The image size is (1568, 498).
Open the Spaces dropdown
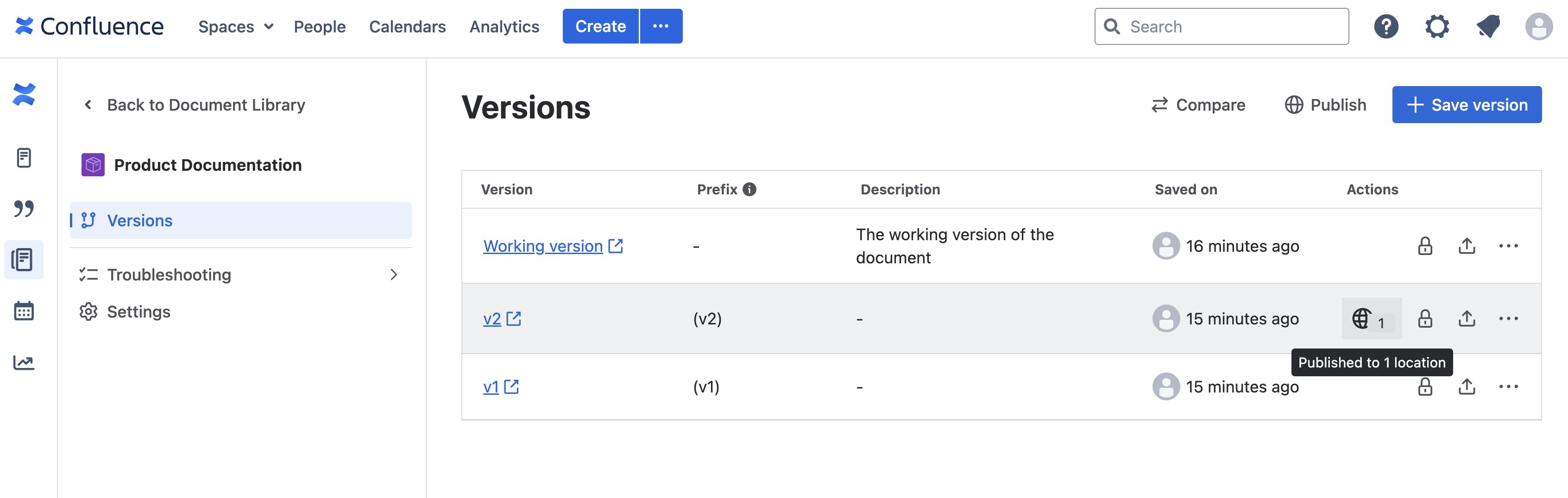pyautogui.click(x=236, y=26)
